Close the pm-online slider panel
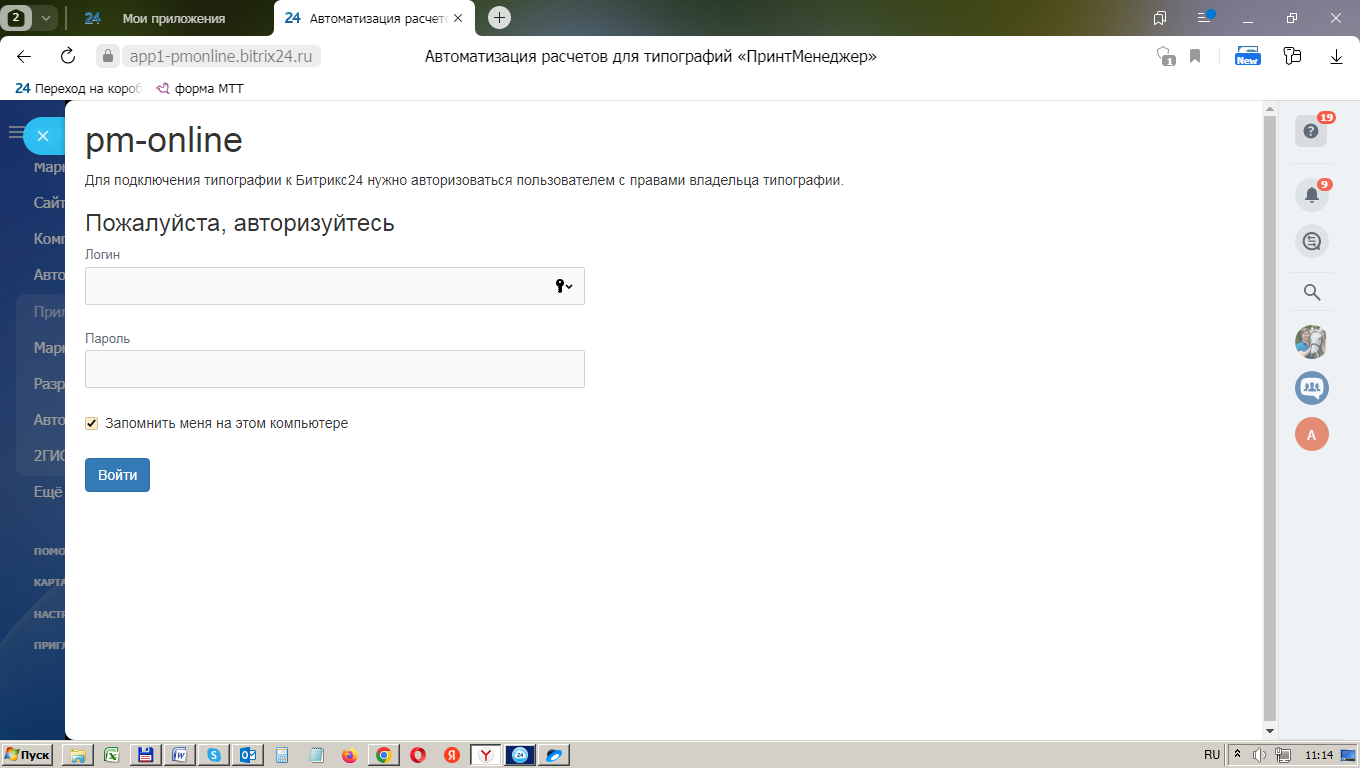 [43, 136]
